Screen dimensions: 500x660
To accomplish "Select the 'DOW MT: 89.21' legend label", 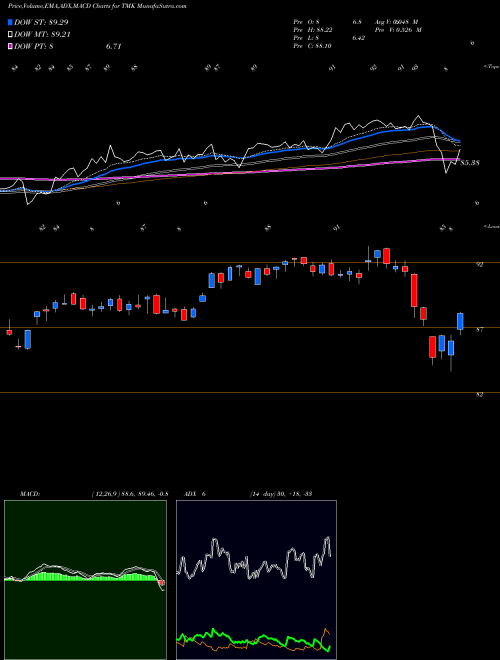I will point(42,34).
